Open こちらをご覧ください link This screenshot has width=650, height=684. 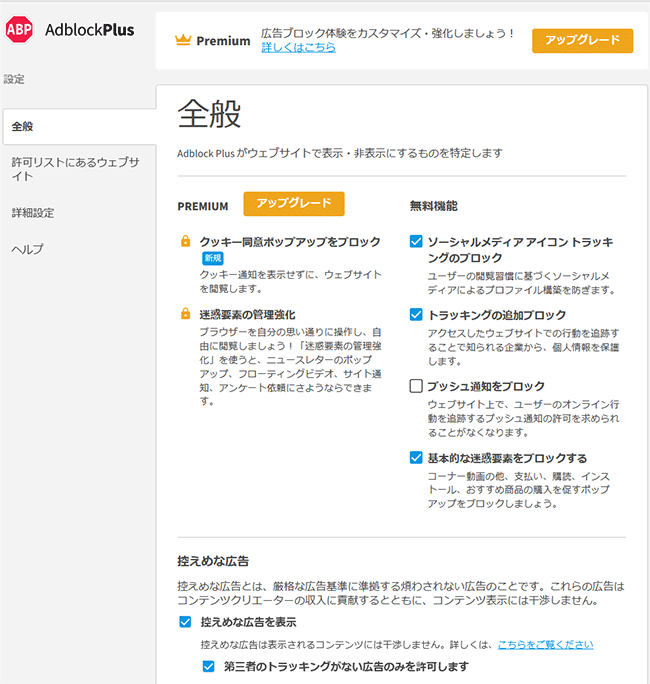(x=545, y=644)
